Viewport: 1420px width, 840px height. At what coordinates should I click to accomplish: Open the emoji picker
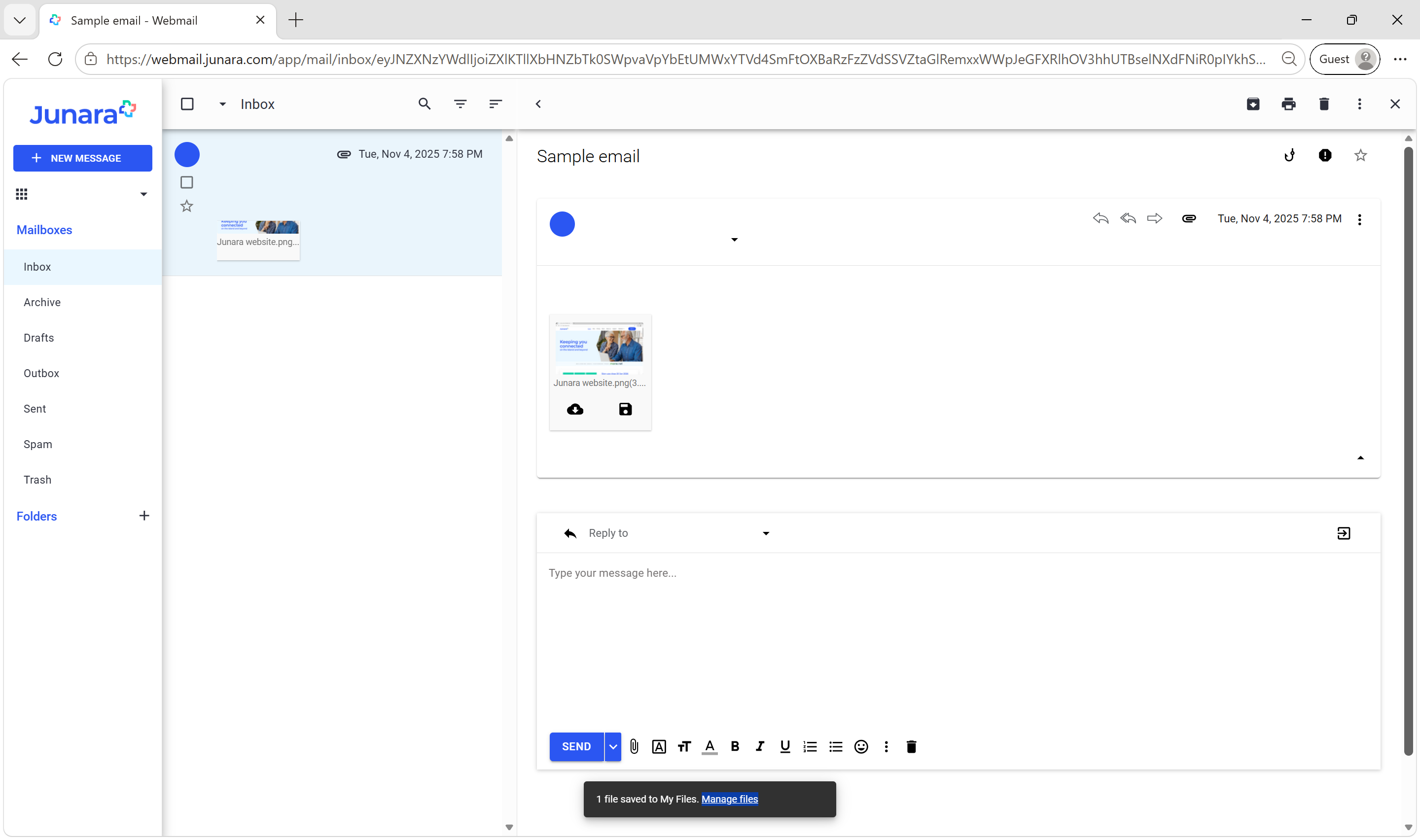[861, 747]
